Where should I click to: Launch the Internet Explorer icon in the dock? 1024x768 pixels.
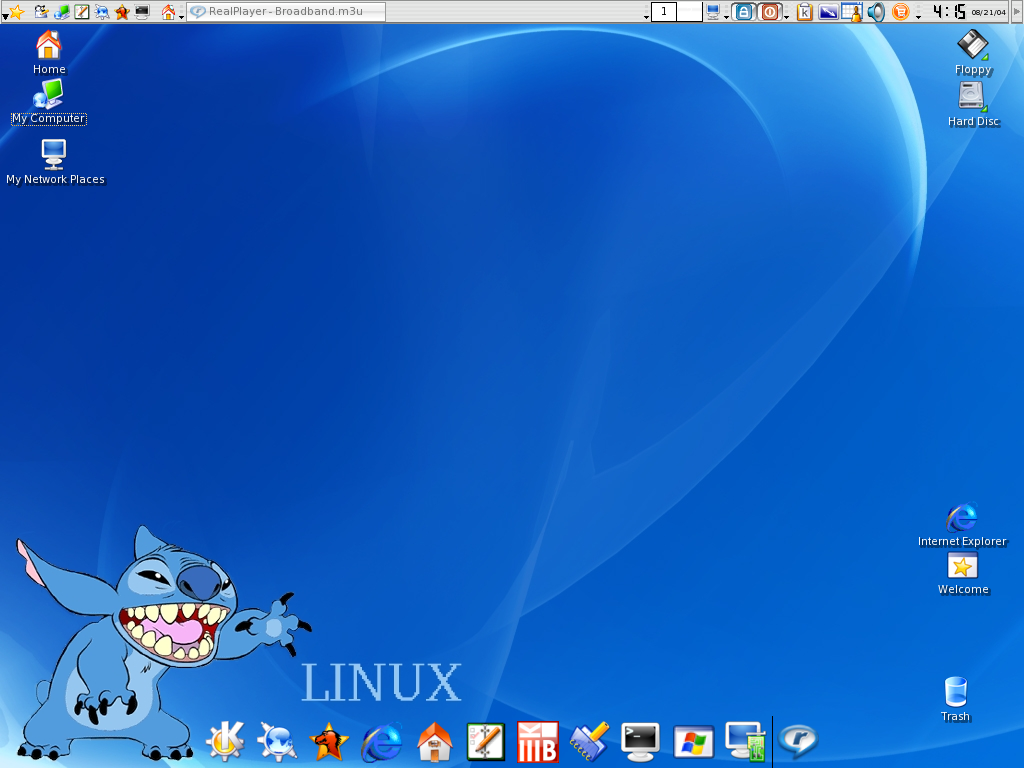381,741
